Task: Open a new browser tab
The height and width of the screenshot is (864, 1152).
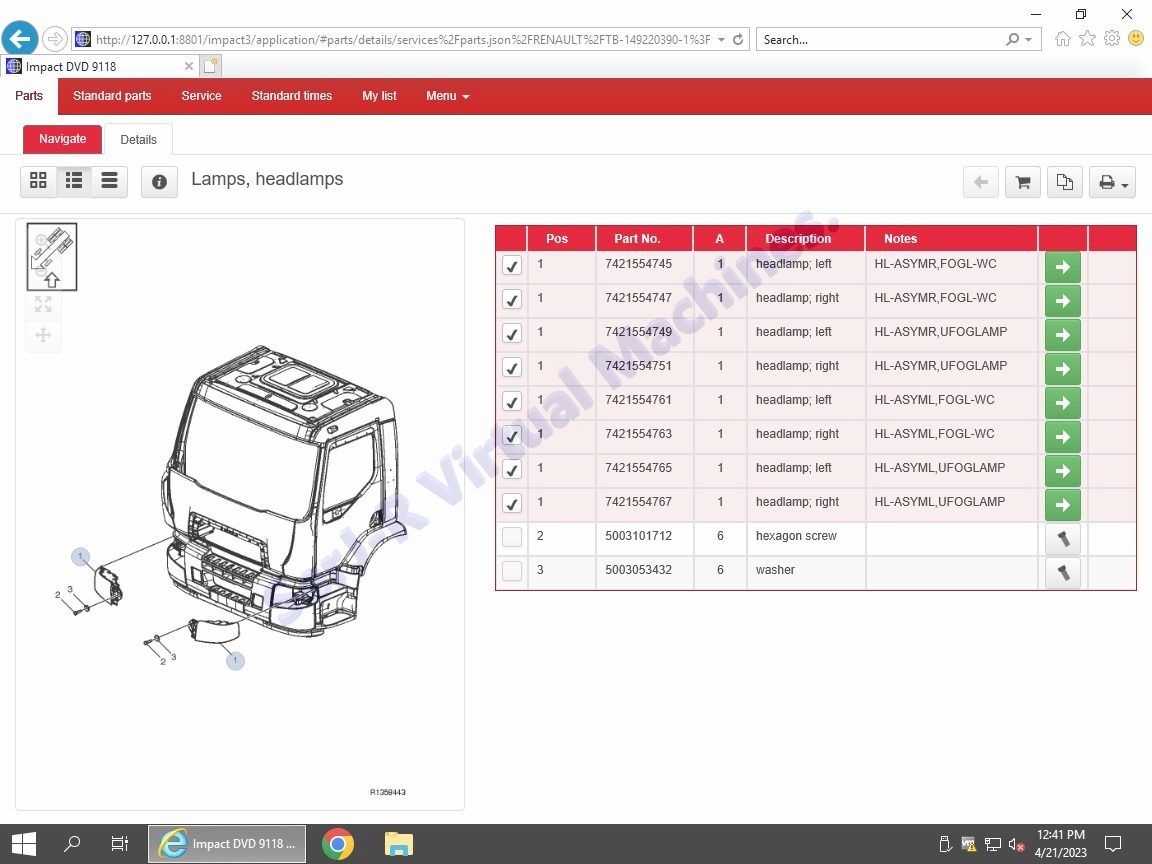Action: 210,66
